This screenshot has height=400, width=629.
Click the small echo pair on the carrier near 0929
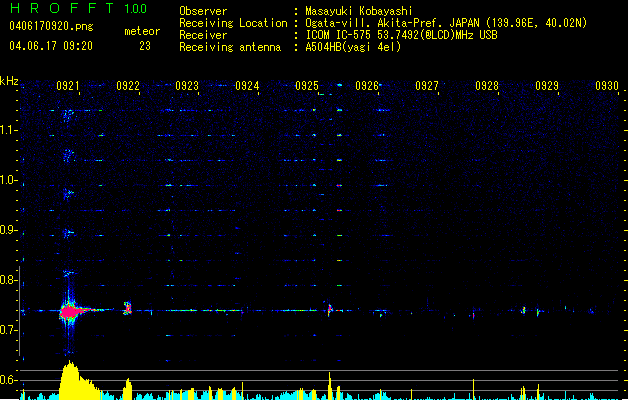pyautogui.click(x=530, y=311)
